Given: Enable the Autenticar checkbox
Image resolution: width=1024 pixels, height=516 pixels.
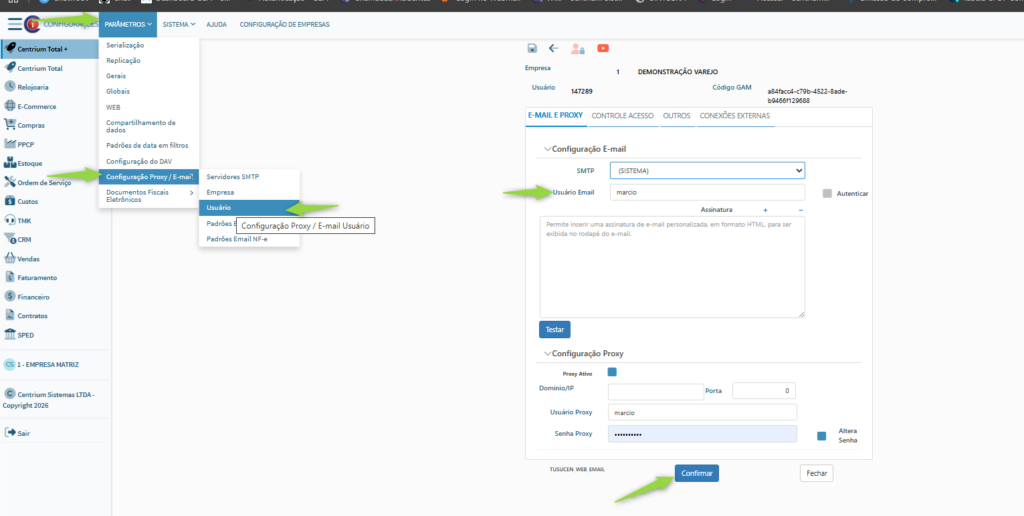Looking at the screenshot, I should pyautogui.click(x=827, y=193).
